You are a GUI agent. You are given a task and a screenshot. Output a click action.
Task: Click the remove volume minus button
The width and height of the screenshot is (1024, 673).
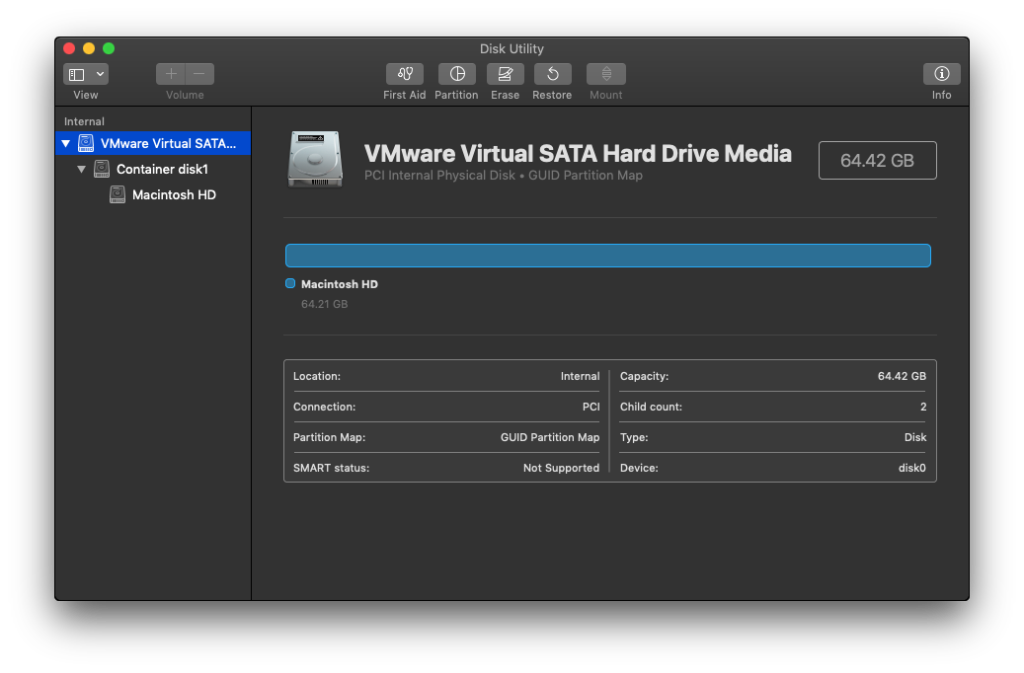click(x=199, y=74)
